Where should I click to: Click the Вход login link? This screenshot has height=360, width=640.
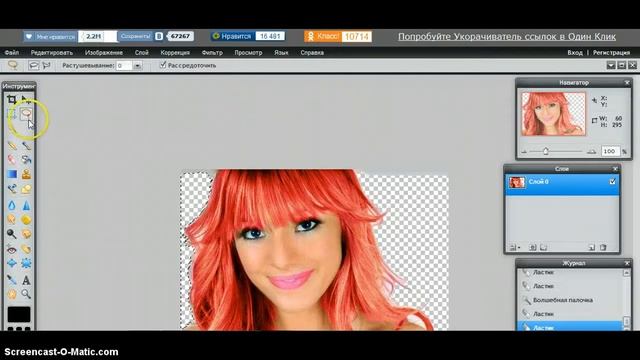point(575,53)
